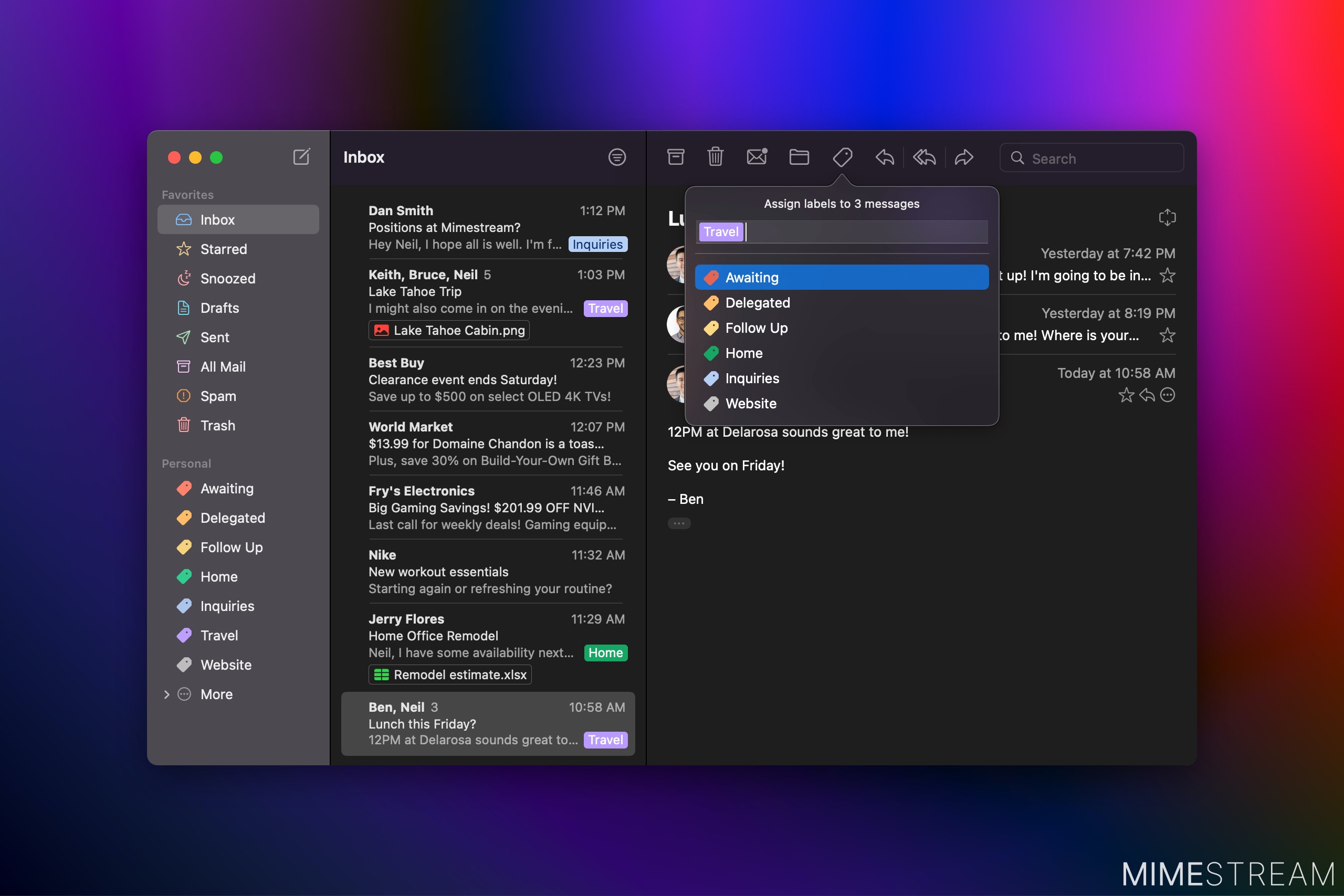Open the Lake Tahoe Cabin.png attachment
This screenshot has width=1344, height=896.
(449, 330)
